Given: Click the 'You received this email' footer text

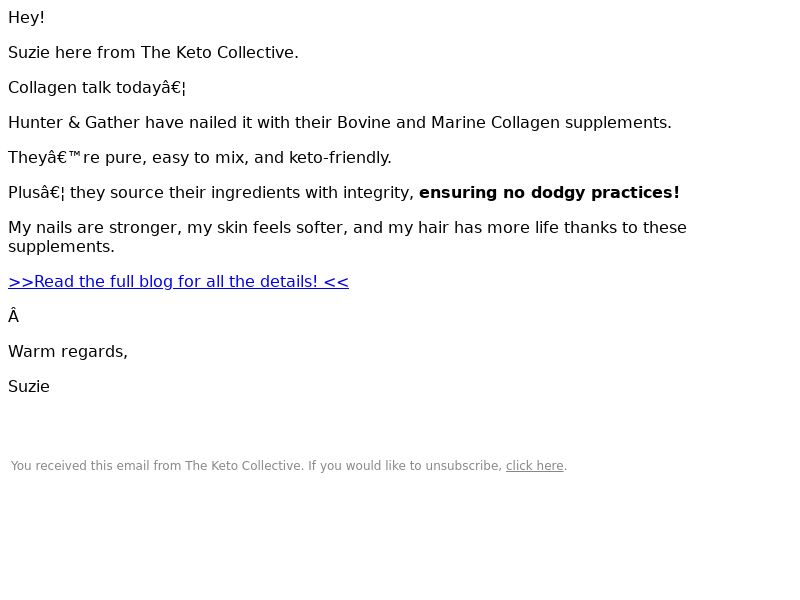Looking at the screenshot, I should point(96,466).
